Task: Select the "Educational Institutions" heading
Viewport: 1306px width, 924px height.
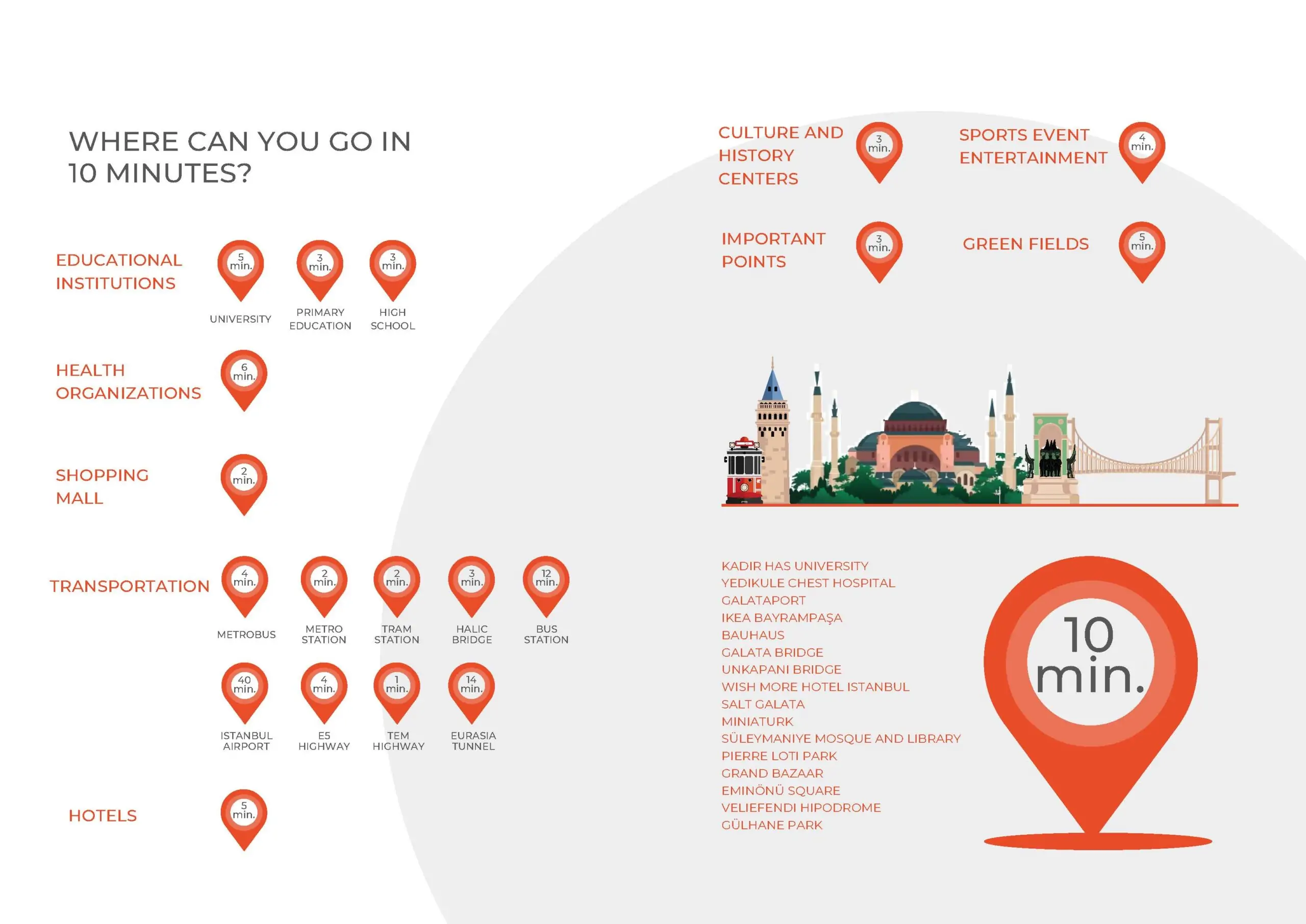Action: click(119, 271)
